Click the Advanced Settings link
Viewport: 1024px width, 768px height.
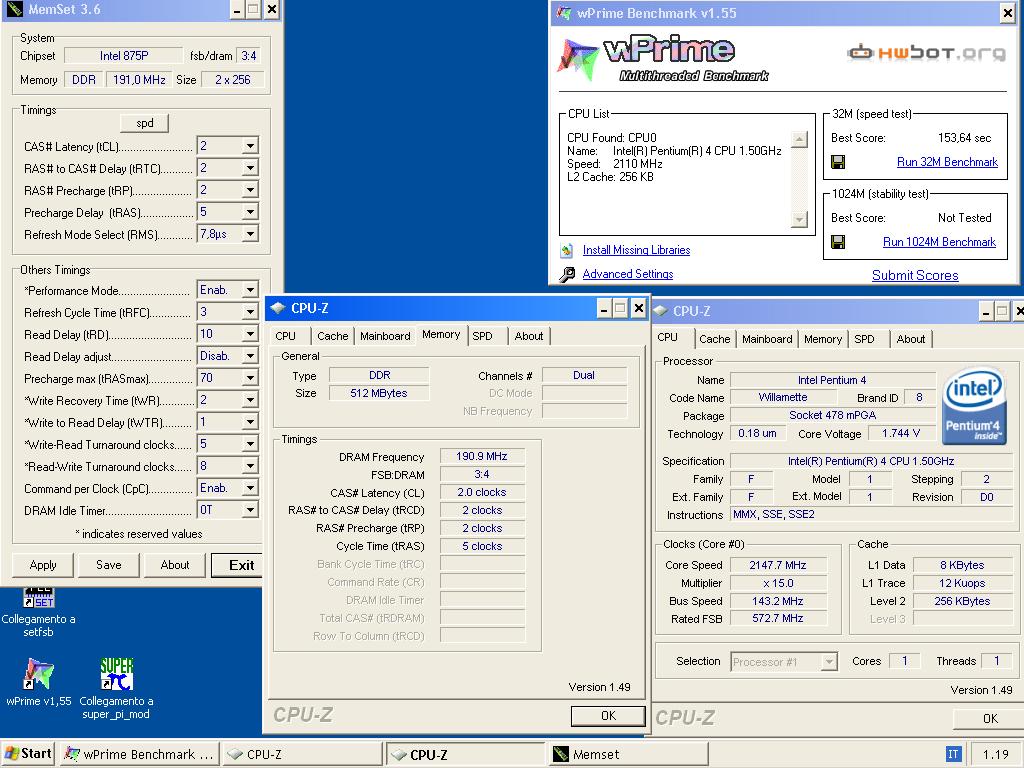coord(628,274)
